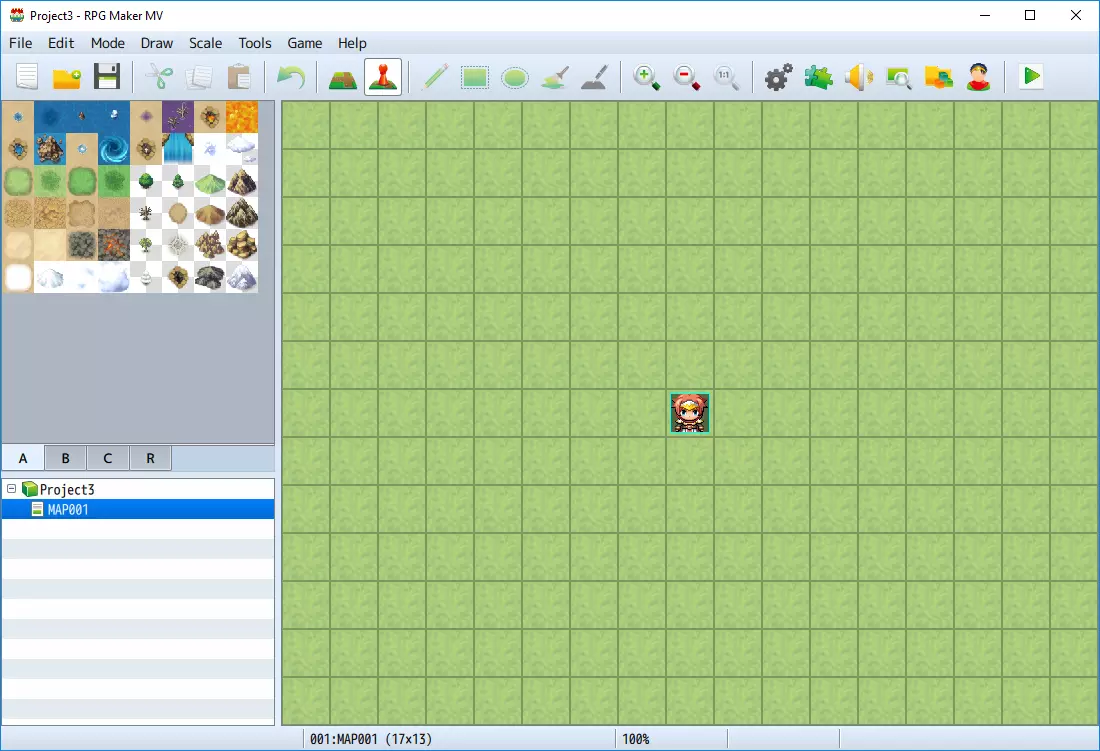Click the Paste clipboard icon

click(239, 76)
